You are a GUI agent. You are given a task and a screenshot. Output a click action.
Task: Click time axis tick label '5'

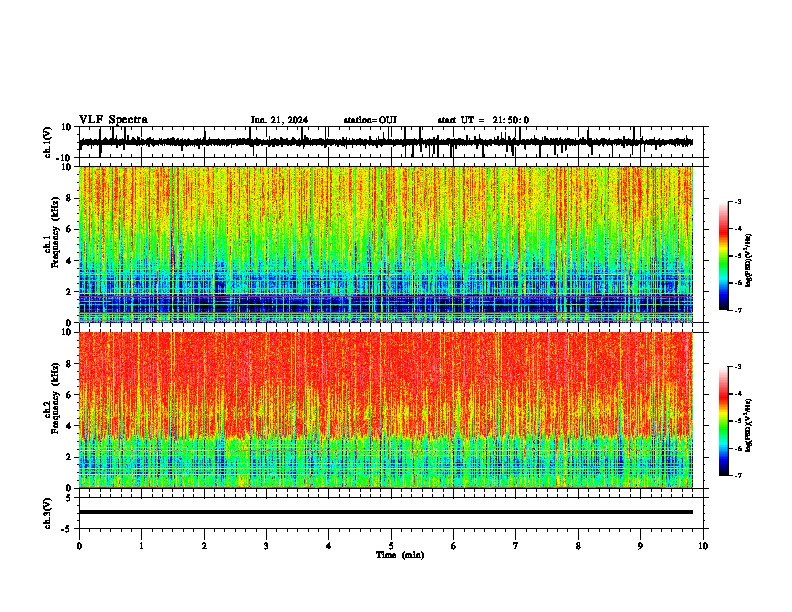(391, 546)
